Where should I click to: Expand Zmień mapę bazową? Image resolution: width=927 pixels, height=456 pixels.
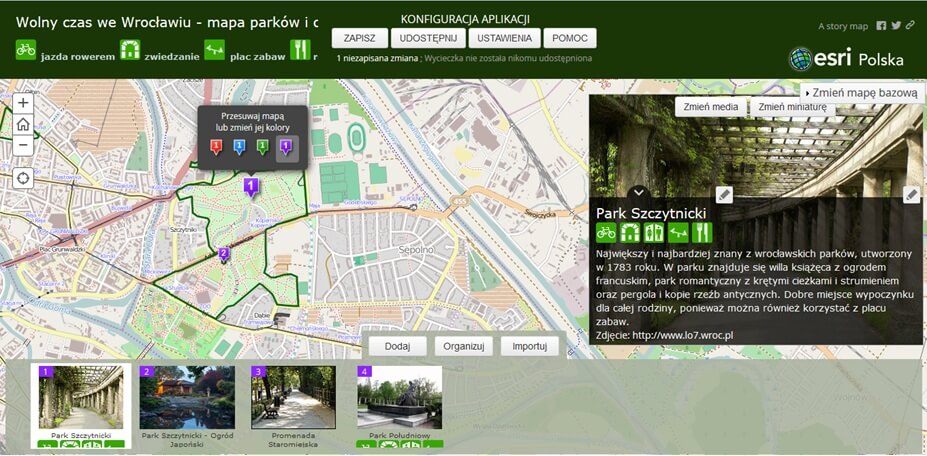pos(863,93)
